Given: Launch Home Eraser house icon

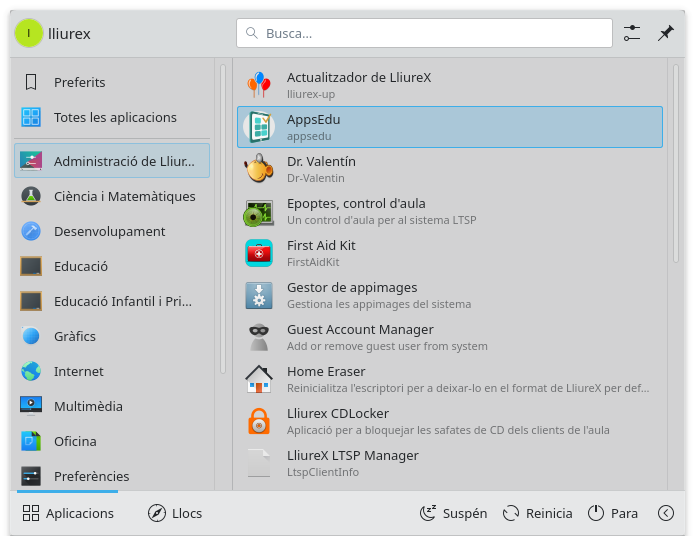Looking at the screenshot, I should click(x=259, y=380).
